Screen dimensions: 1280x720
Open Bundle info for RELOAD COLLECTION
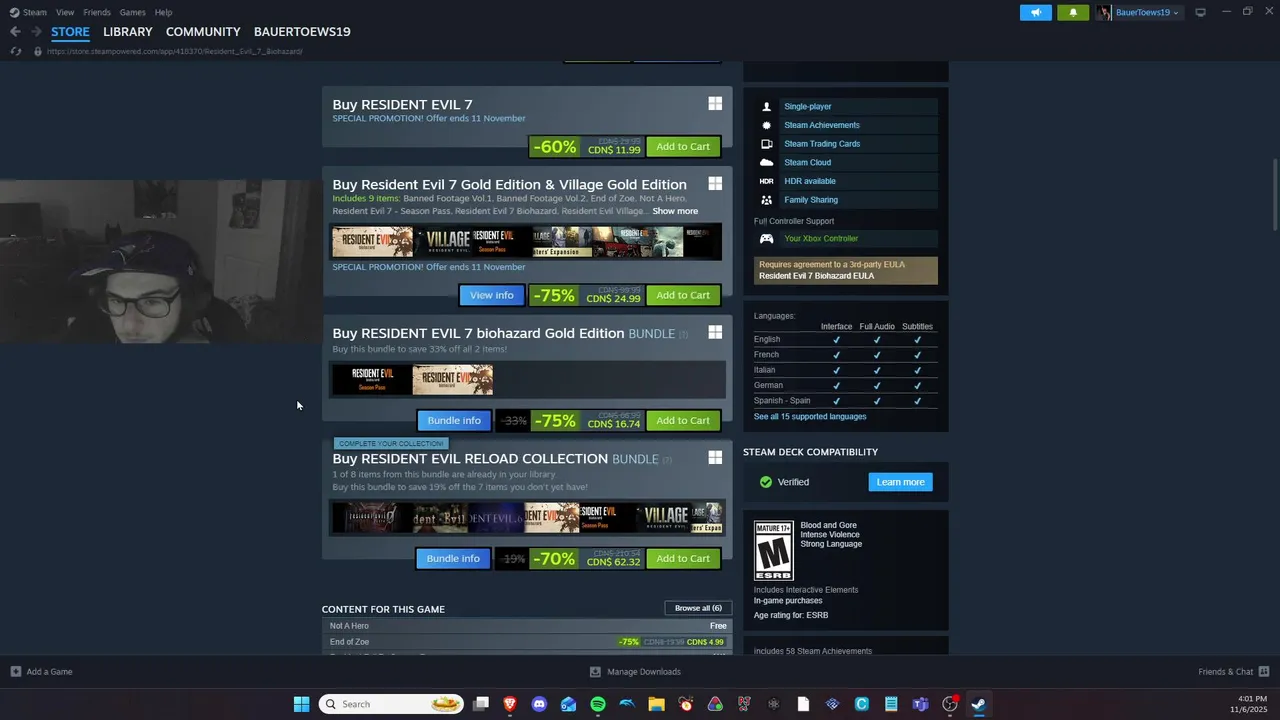pos(453,558)
